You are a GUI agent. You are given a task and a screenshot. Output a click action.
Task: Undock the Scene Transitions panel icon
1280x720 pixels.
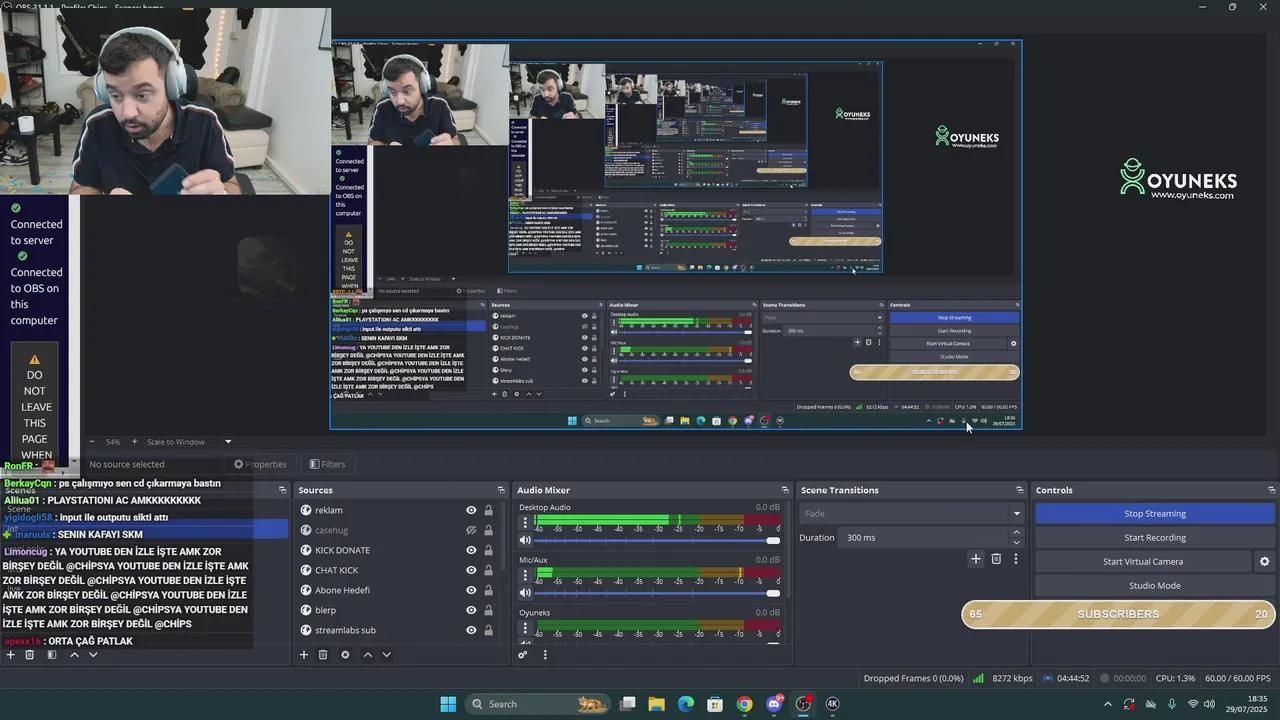1019,490
